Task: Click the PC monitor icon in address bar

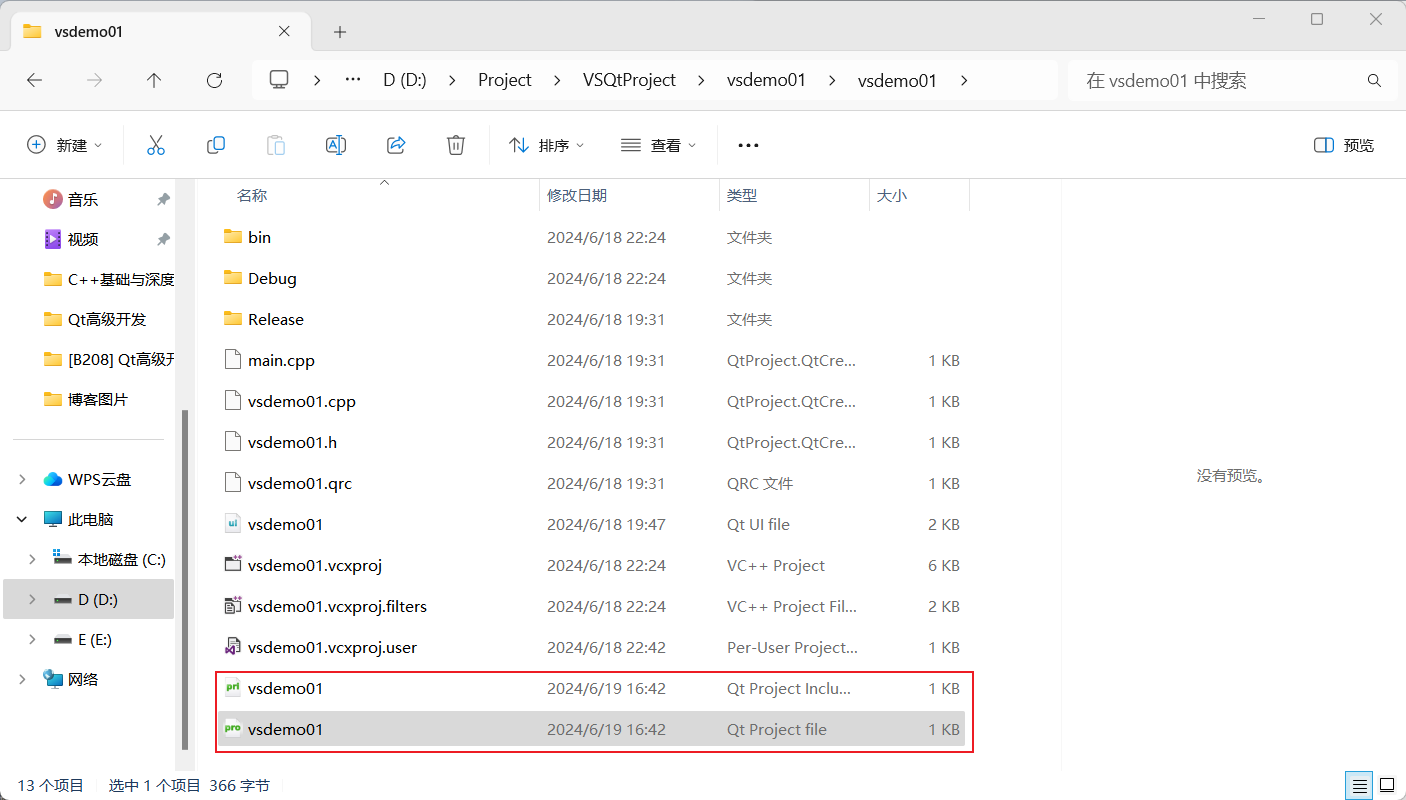Action: (279, 80)
